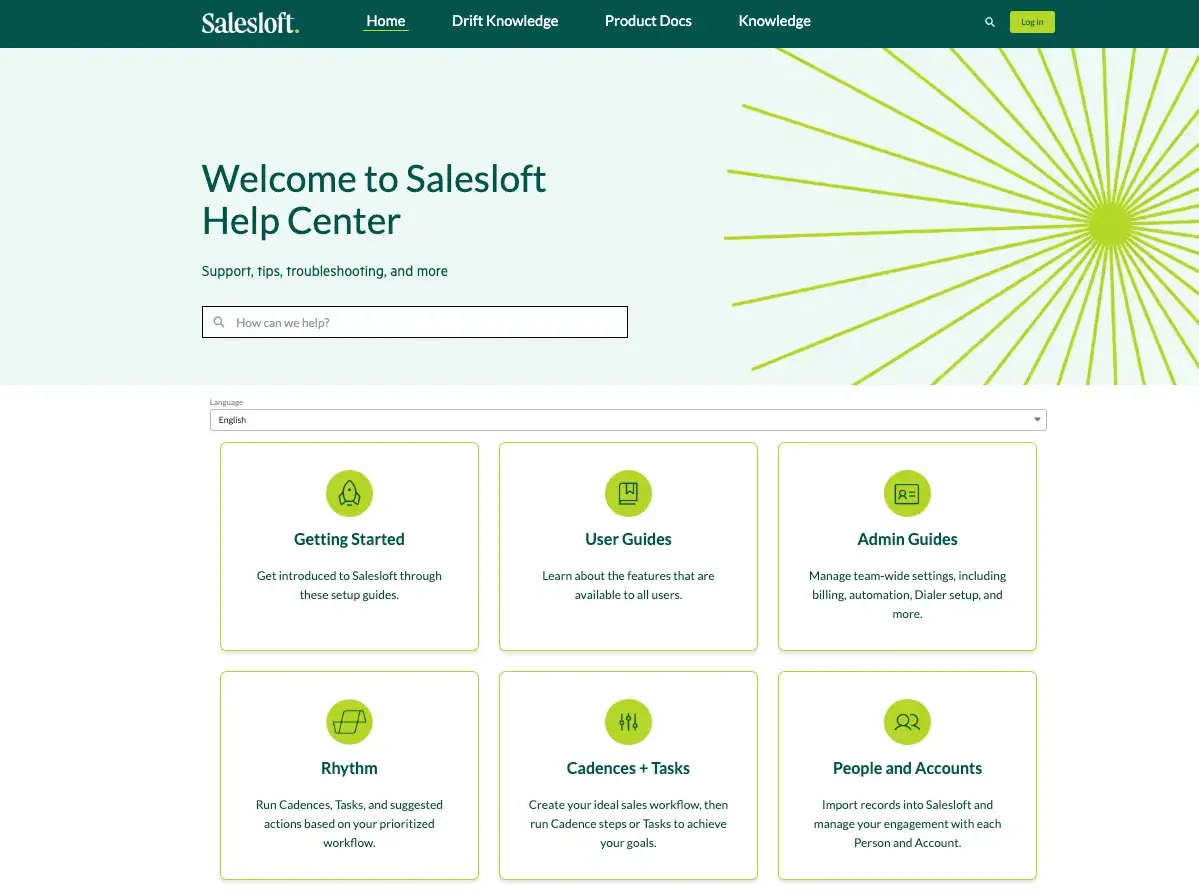Screen dimensions: 1199x893
Task: Click the Log in button
Action: click(1032, 21)
